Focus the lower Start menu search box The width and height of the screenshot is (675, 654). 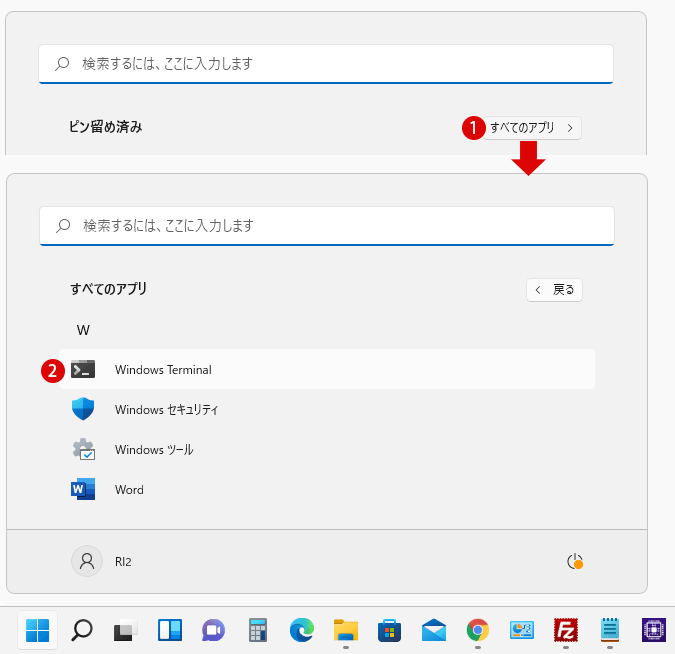coord(327,226)
